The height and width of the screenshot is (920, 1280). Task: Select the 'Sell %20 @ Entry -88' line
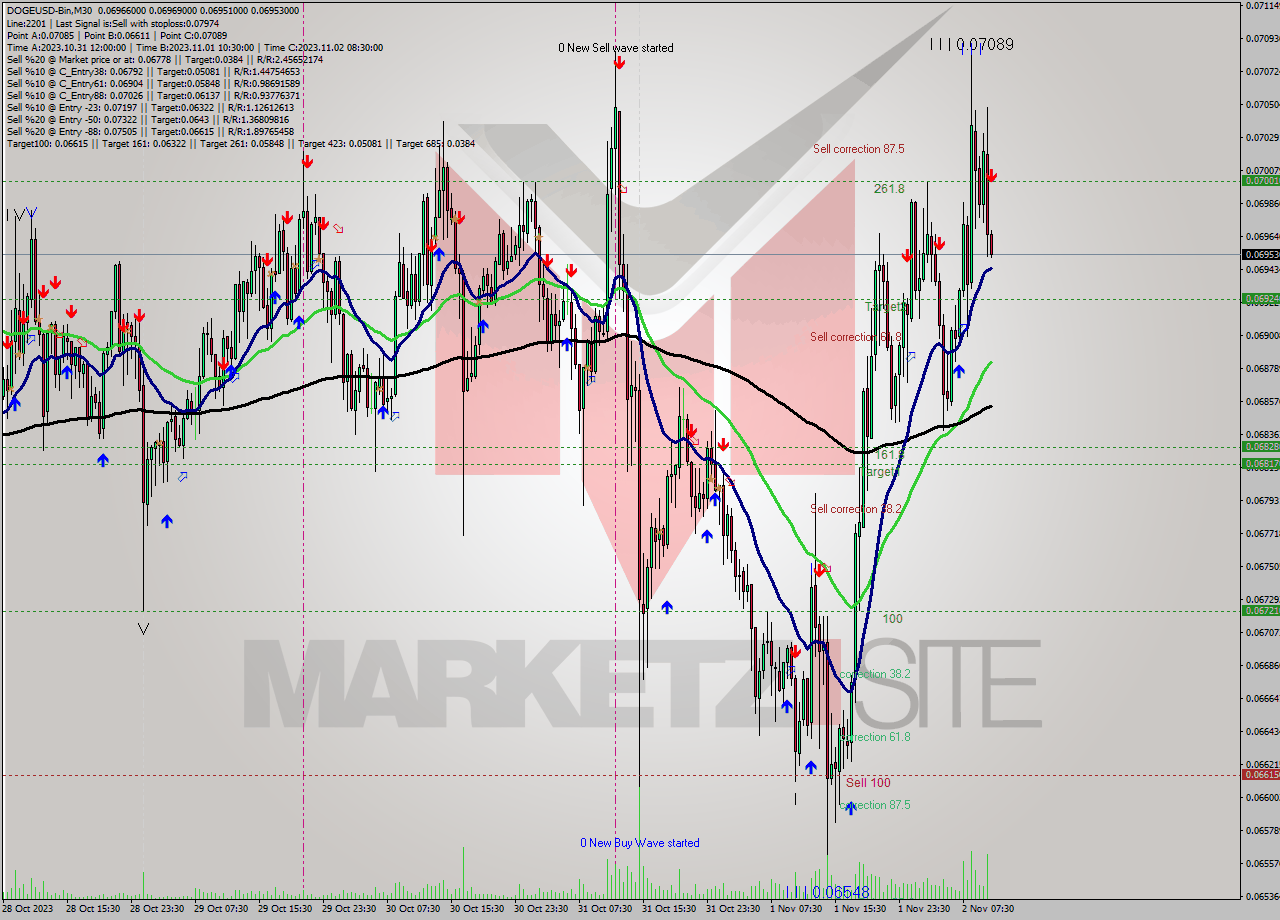[x=150, y=131]
